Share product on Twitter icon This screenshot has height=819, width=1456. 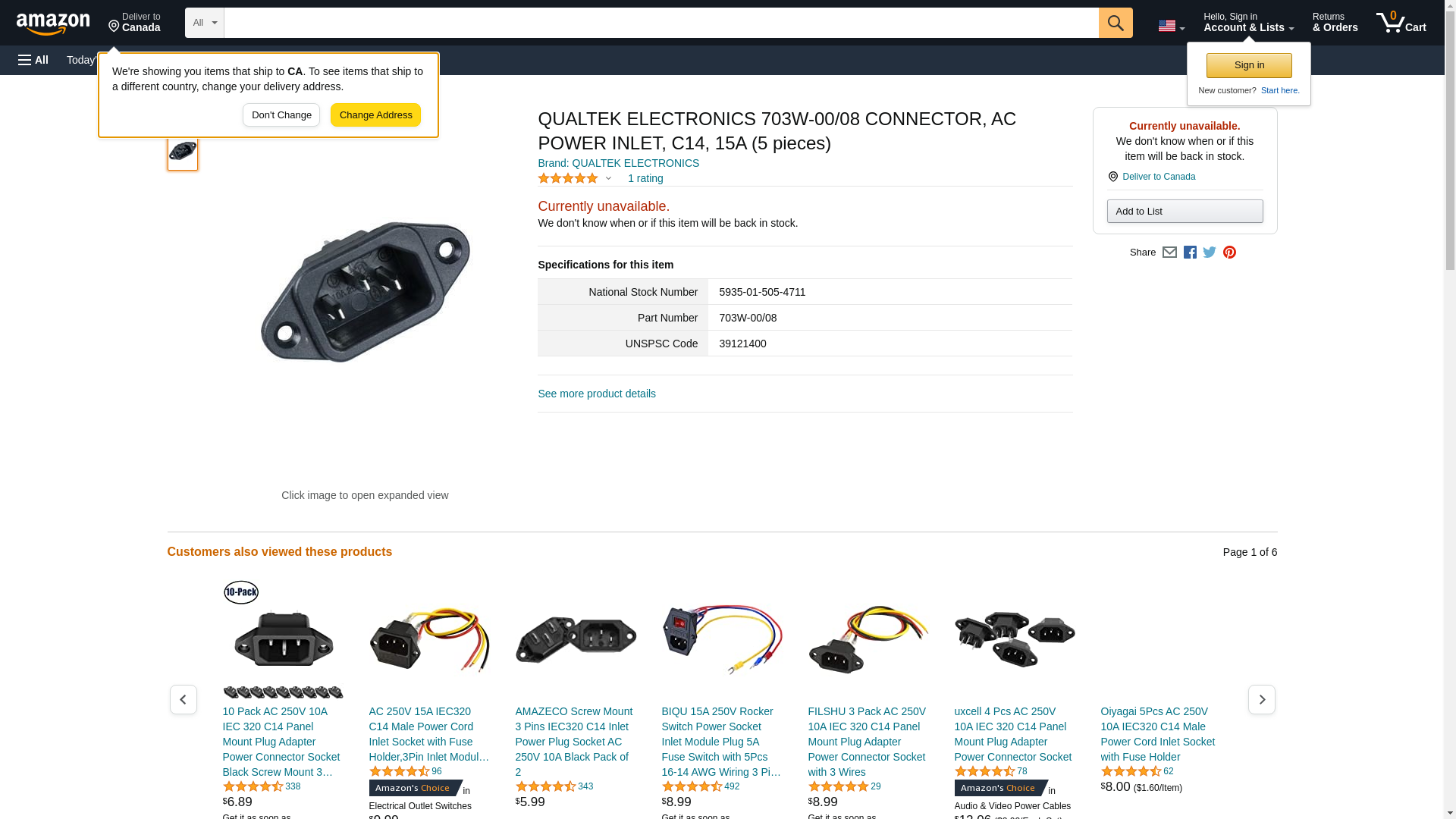[1210, 253]
